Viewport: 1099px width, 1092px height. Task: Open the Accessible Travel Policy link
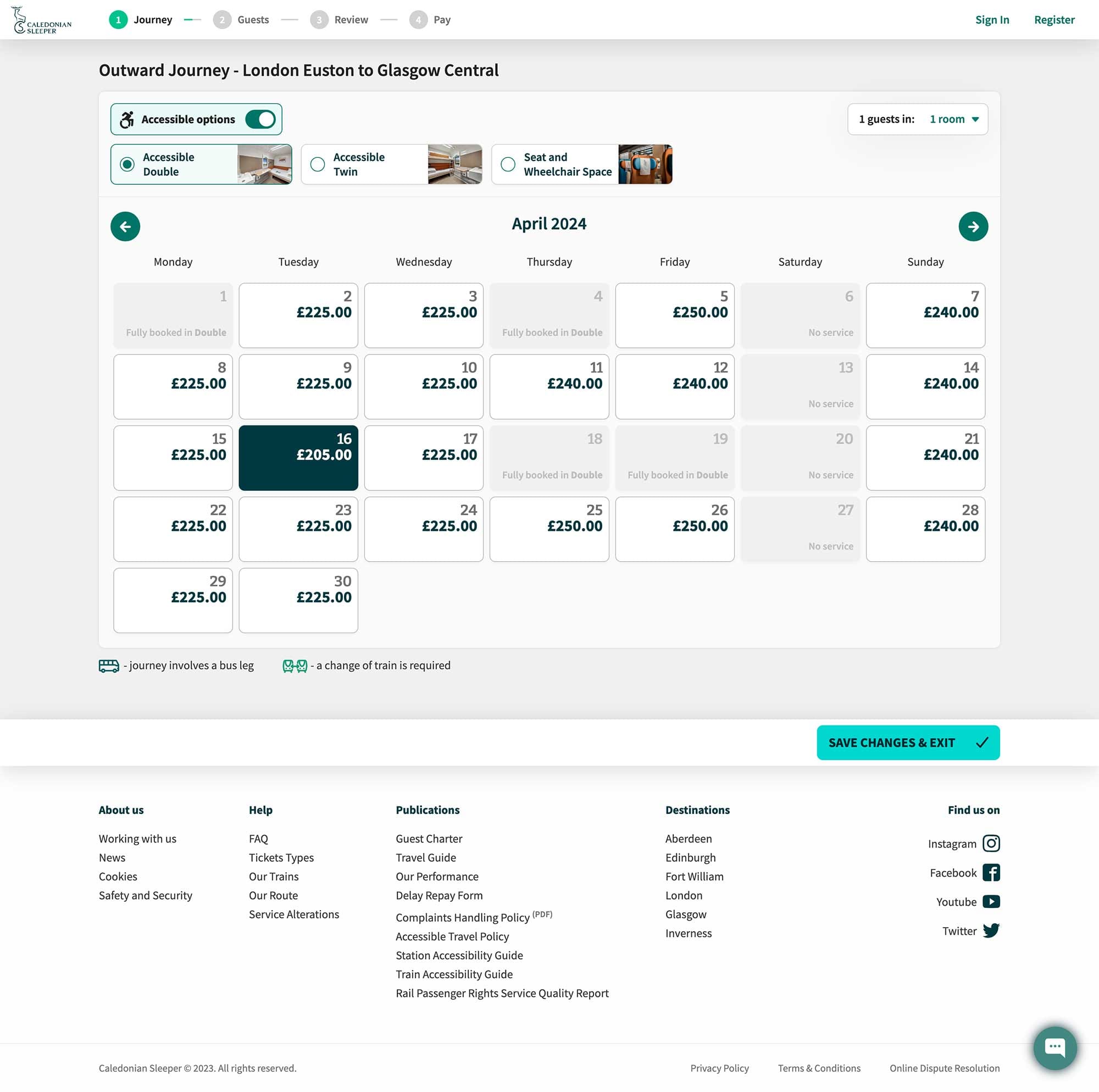coord(452,936)
